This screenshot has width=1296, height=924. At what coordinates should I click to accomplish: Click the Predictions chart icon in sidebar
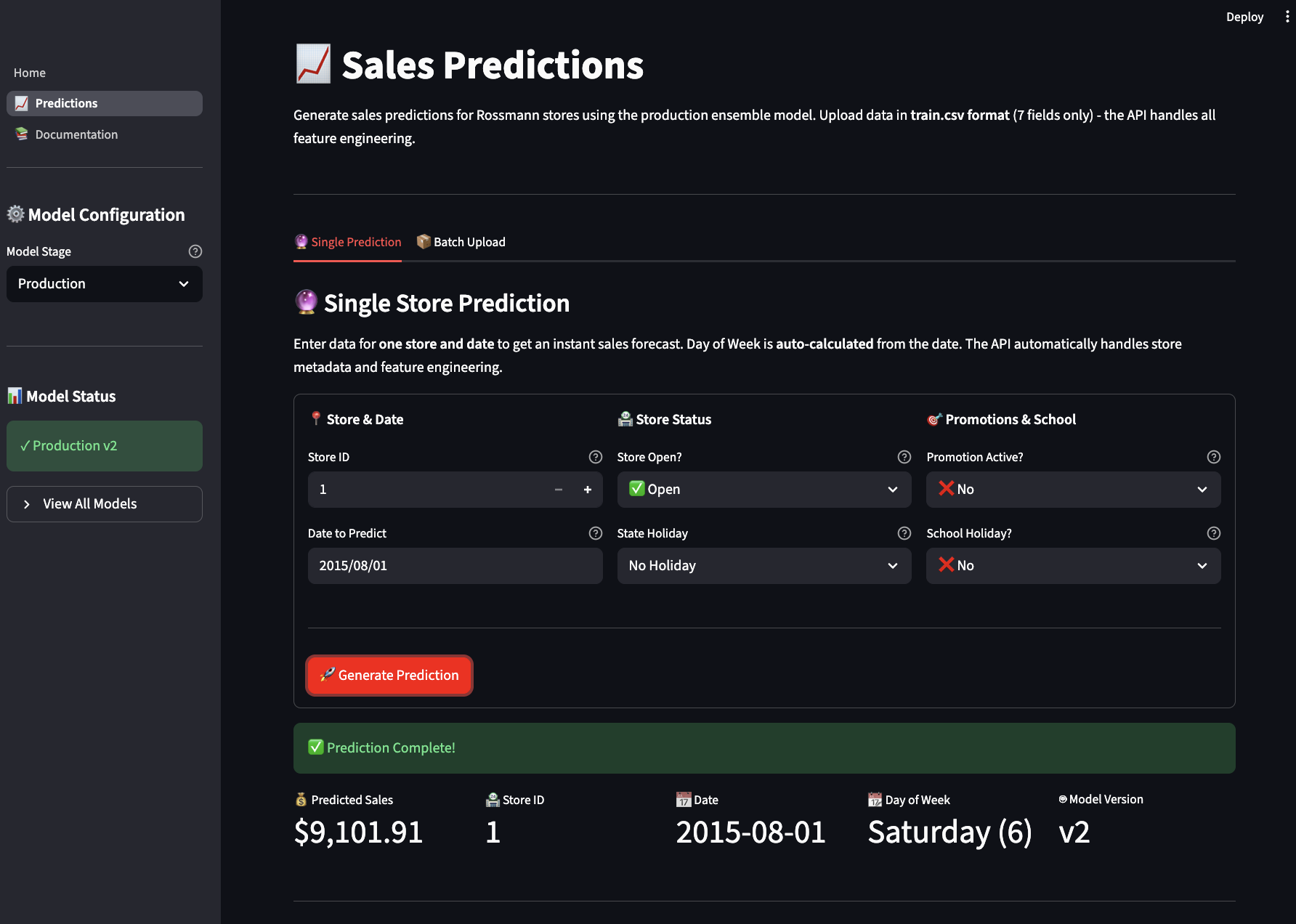coord(21,103)
